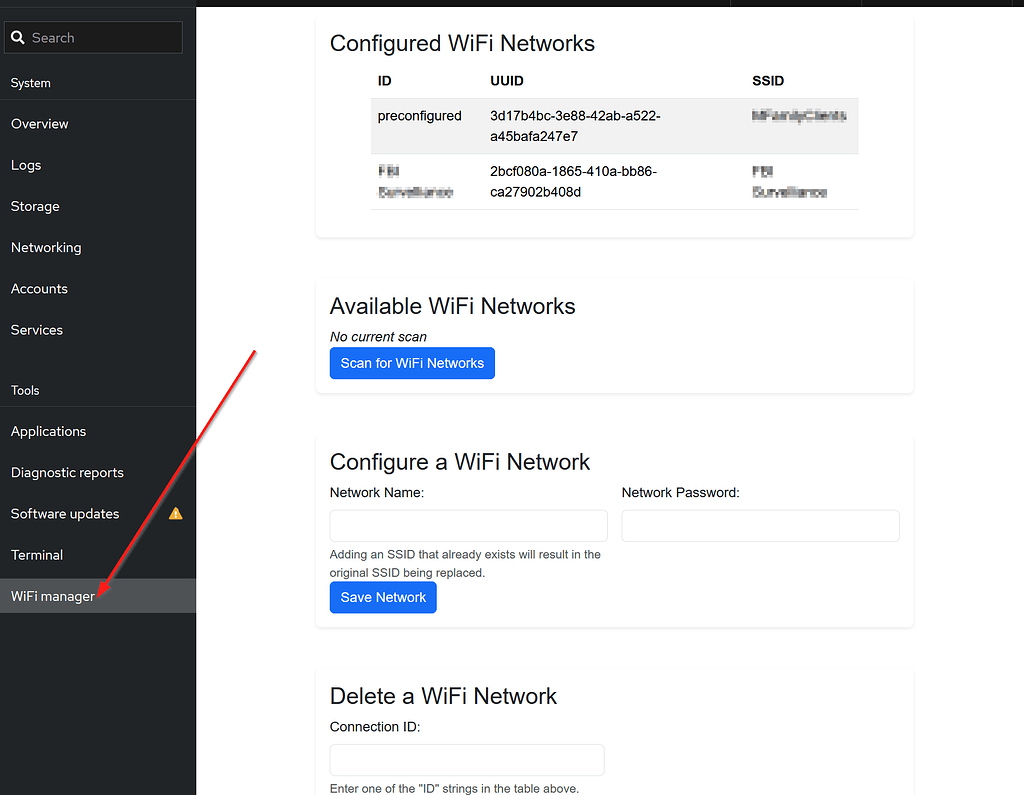Open Diagnostic reports
1024x795 pixels.
[x=66, y=472]
